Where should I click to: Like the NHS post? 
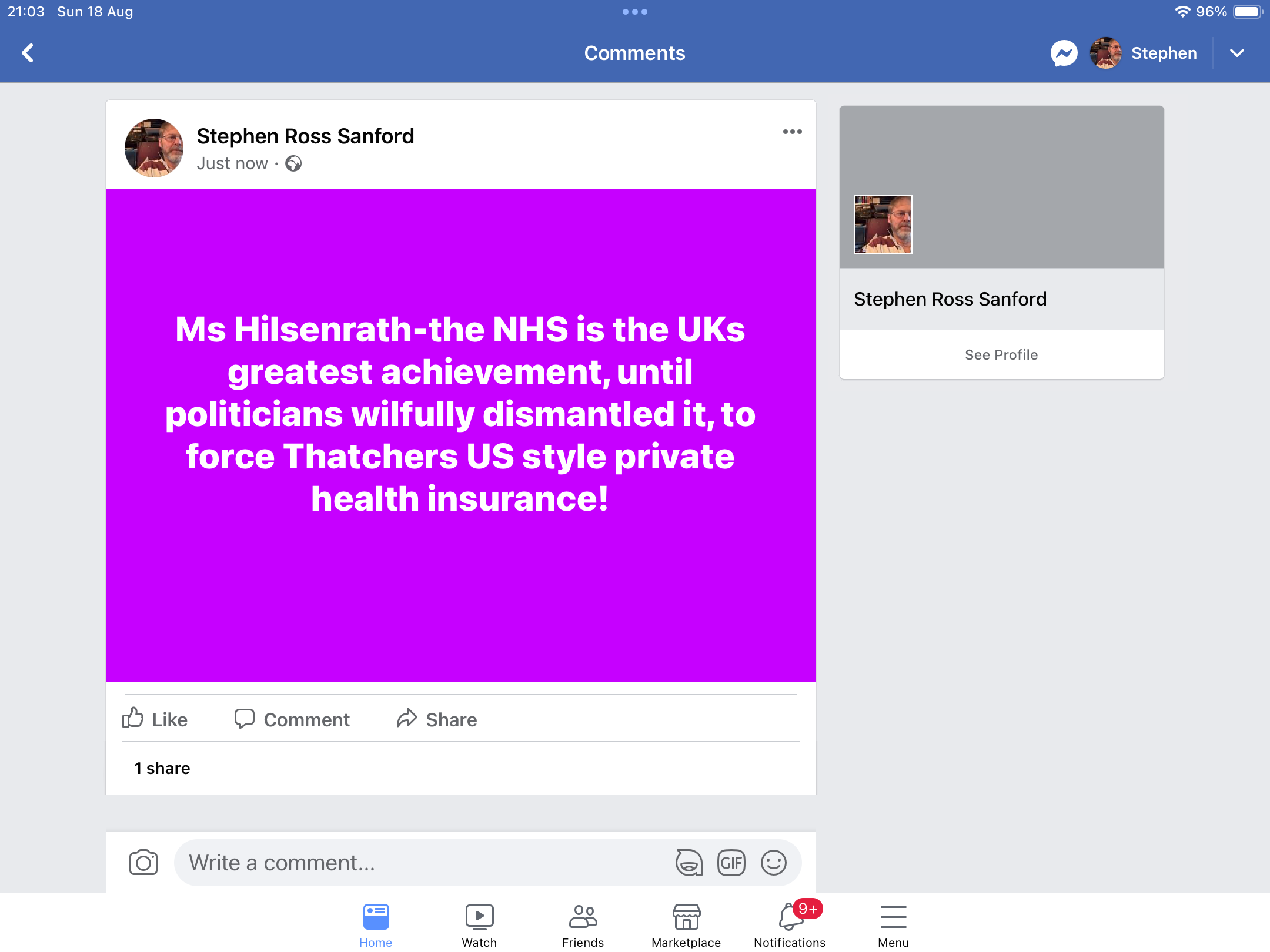(155, 719)
